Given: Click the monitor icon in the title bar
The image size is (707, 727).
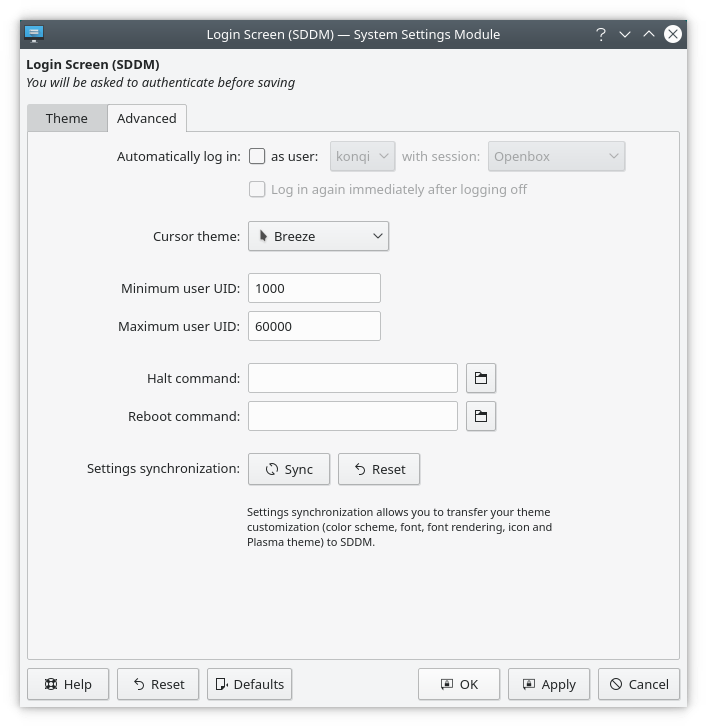Looking at the screenshot, I should pyautogui.click(x=34, y=34).
